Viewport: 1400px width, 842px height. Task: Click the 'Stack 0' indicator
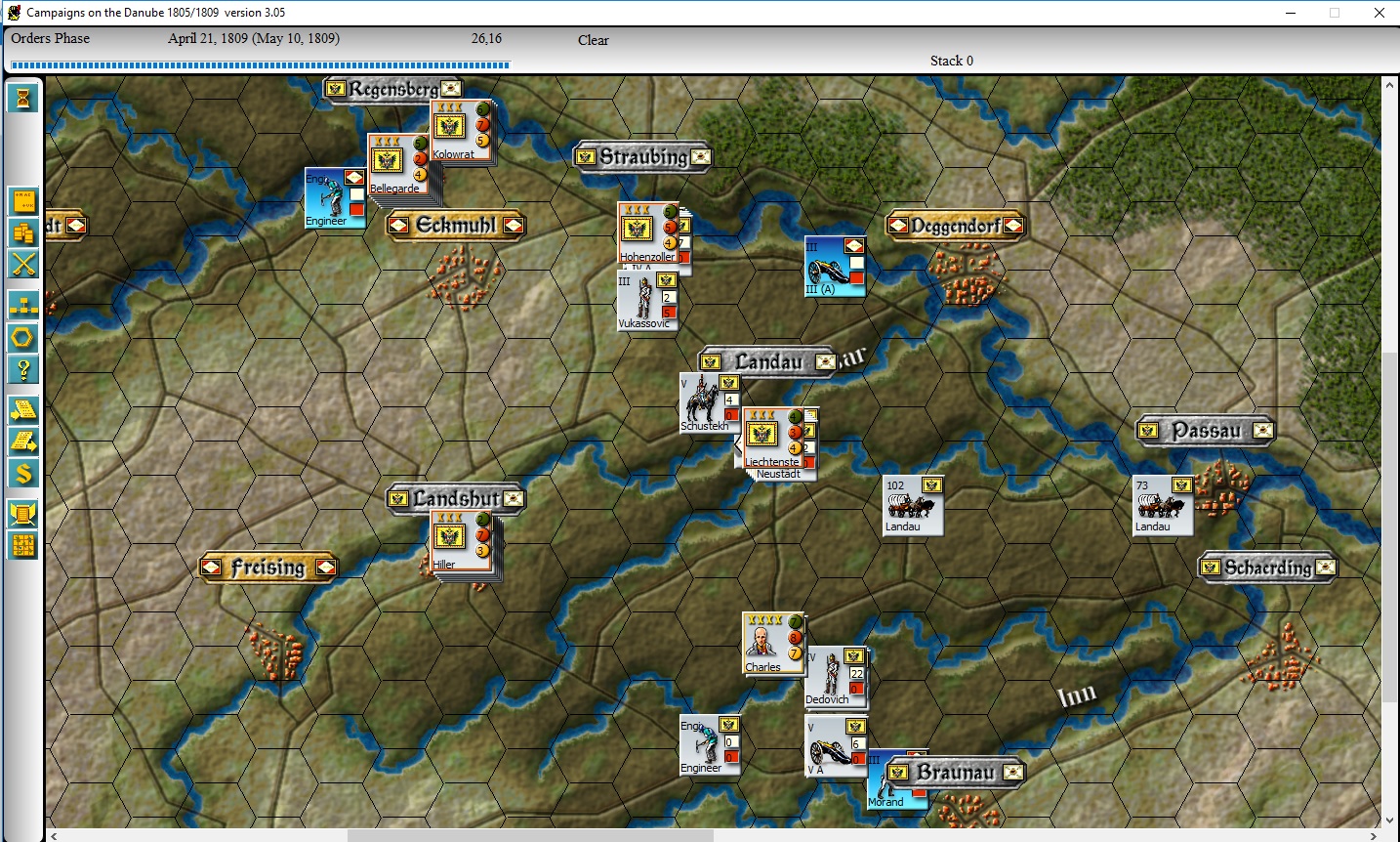[952, 61]
